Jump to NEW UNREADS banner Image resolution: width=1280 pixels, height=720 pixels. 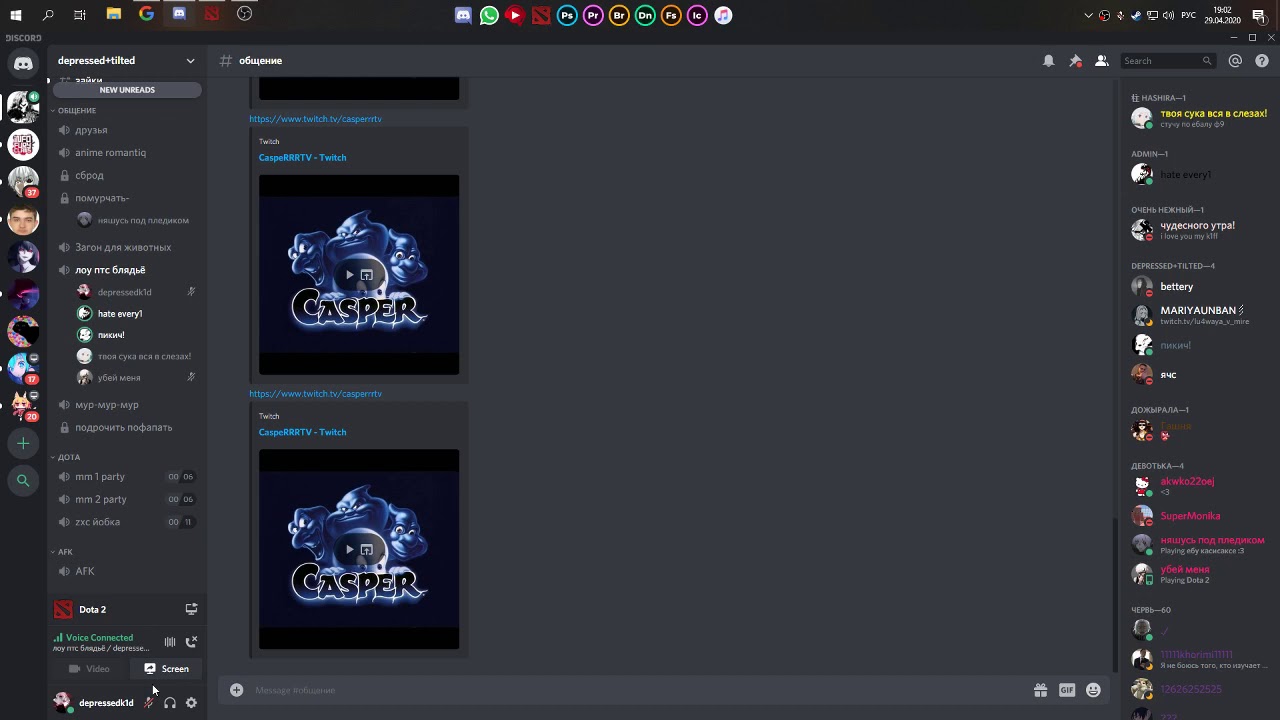click(127, 90)
